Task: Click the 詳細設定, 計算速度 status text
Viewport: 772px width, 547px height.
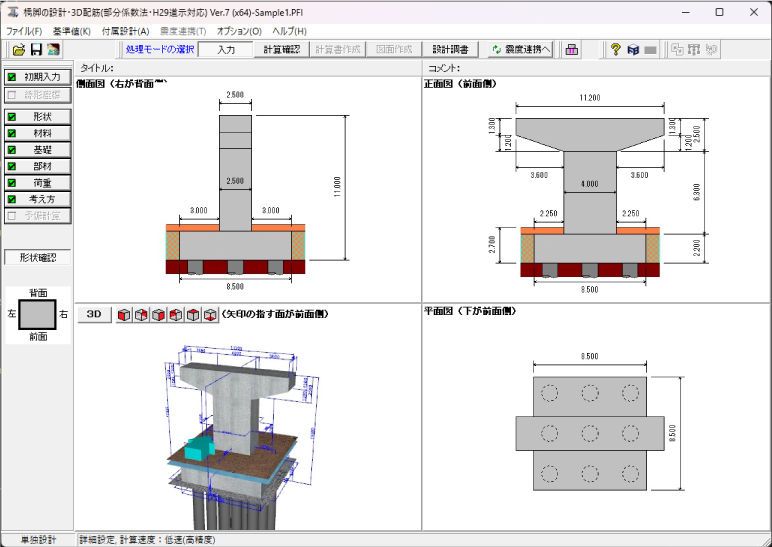Action: coord(148,540)
